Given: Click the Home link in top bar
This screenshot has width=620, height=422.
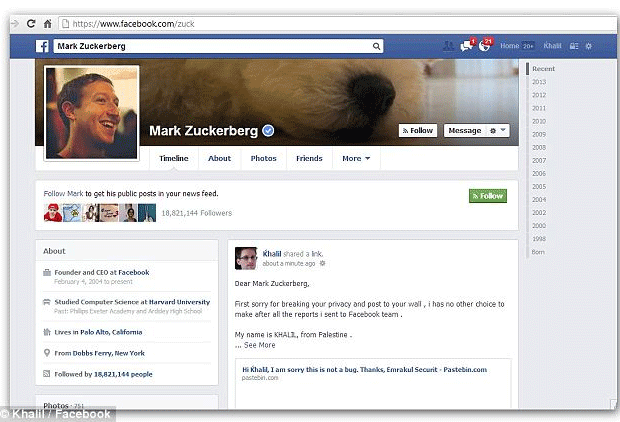Looking at the screenshot, I should pos(510,46).
